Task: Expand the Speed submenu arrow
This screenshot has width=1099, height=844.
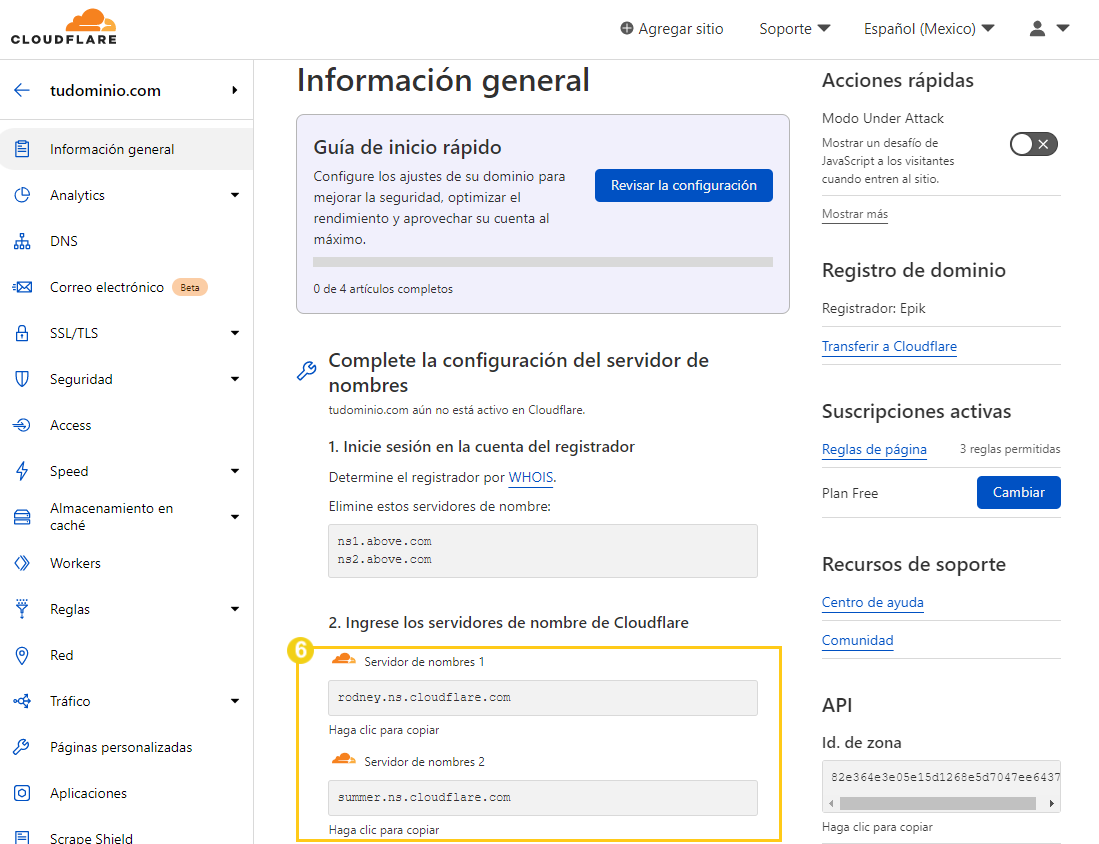Action: coord(235,471)
